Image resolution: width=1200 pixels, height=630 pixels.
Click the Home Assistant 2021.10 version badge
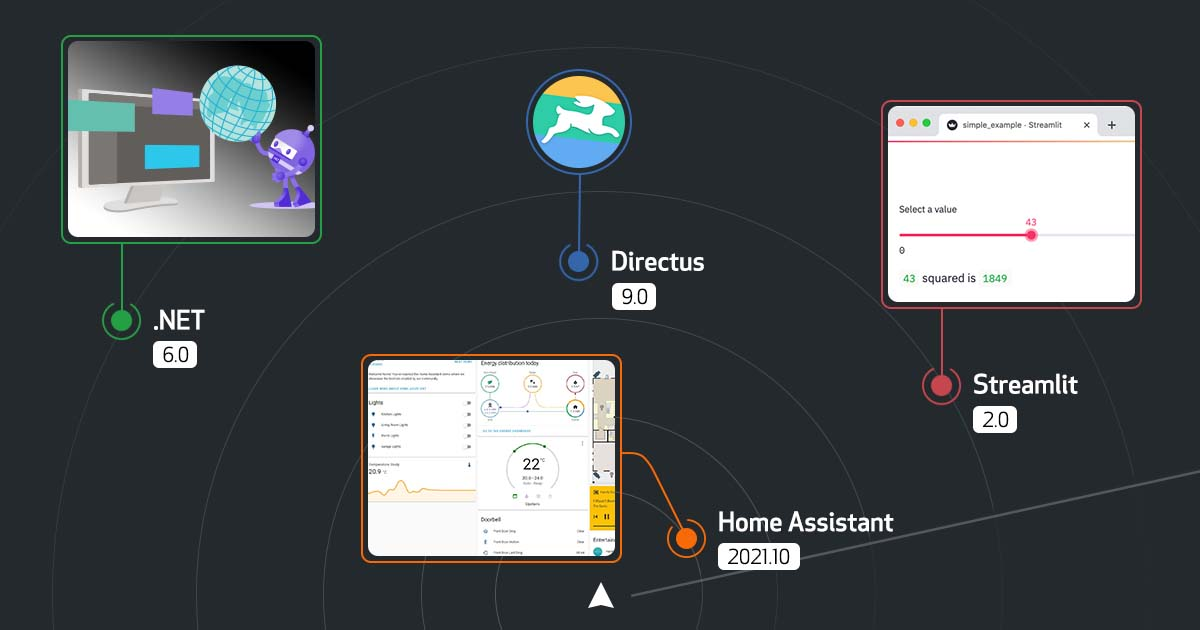[759, 557]
